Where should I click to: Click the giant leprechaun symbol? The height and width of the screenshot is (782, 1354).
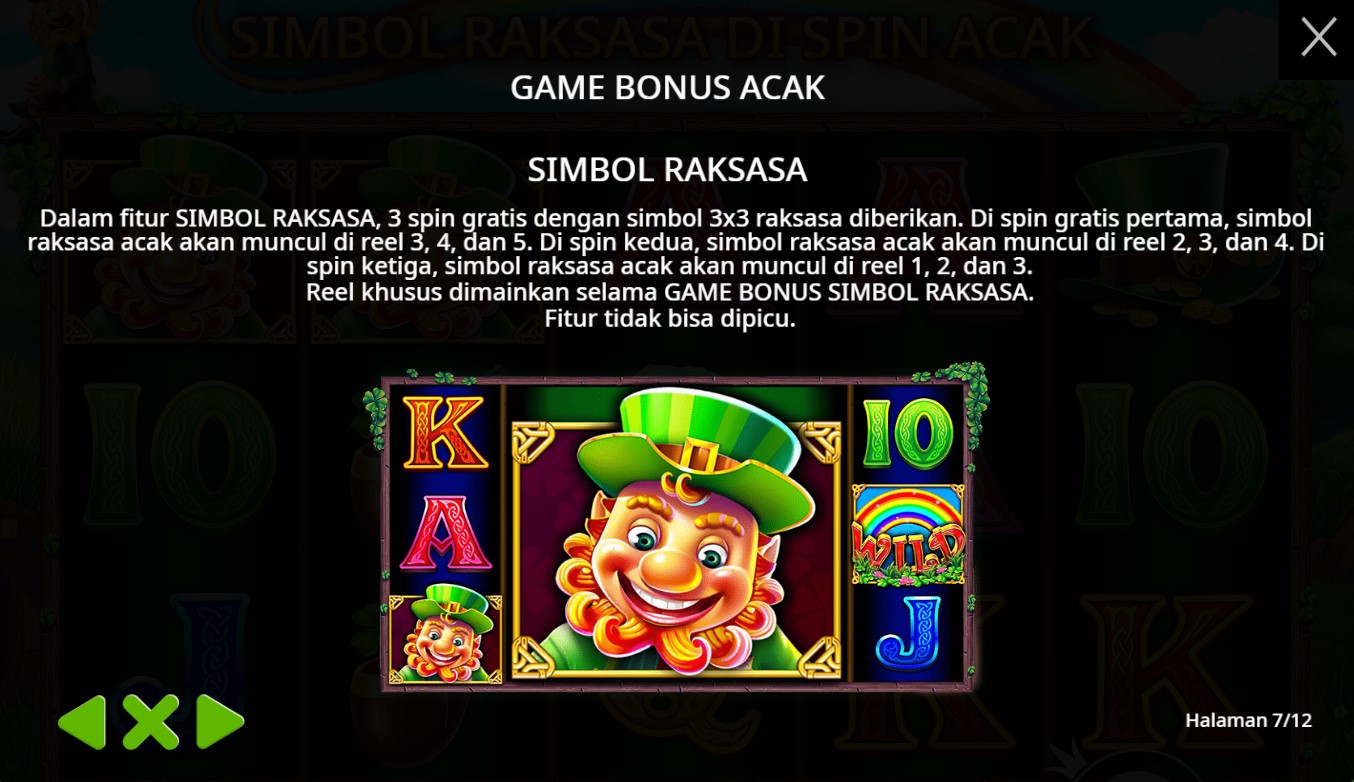click(676, 534)
